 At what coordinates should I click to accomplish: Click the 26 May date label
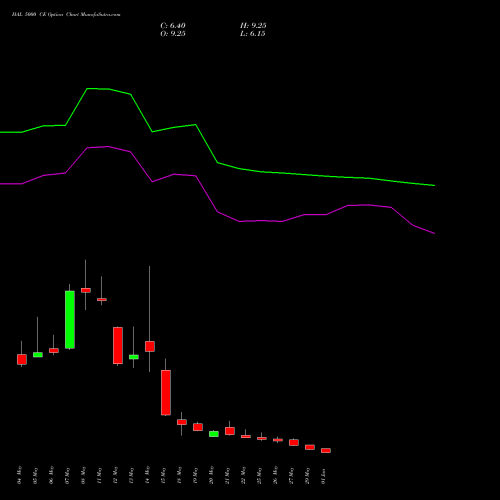pos(275,475)
